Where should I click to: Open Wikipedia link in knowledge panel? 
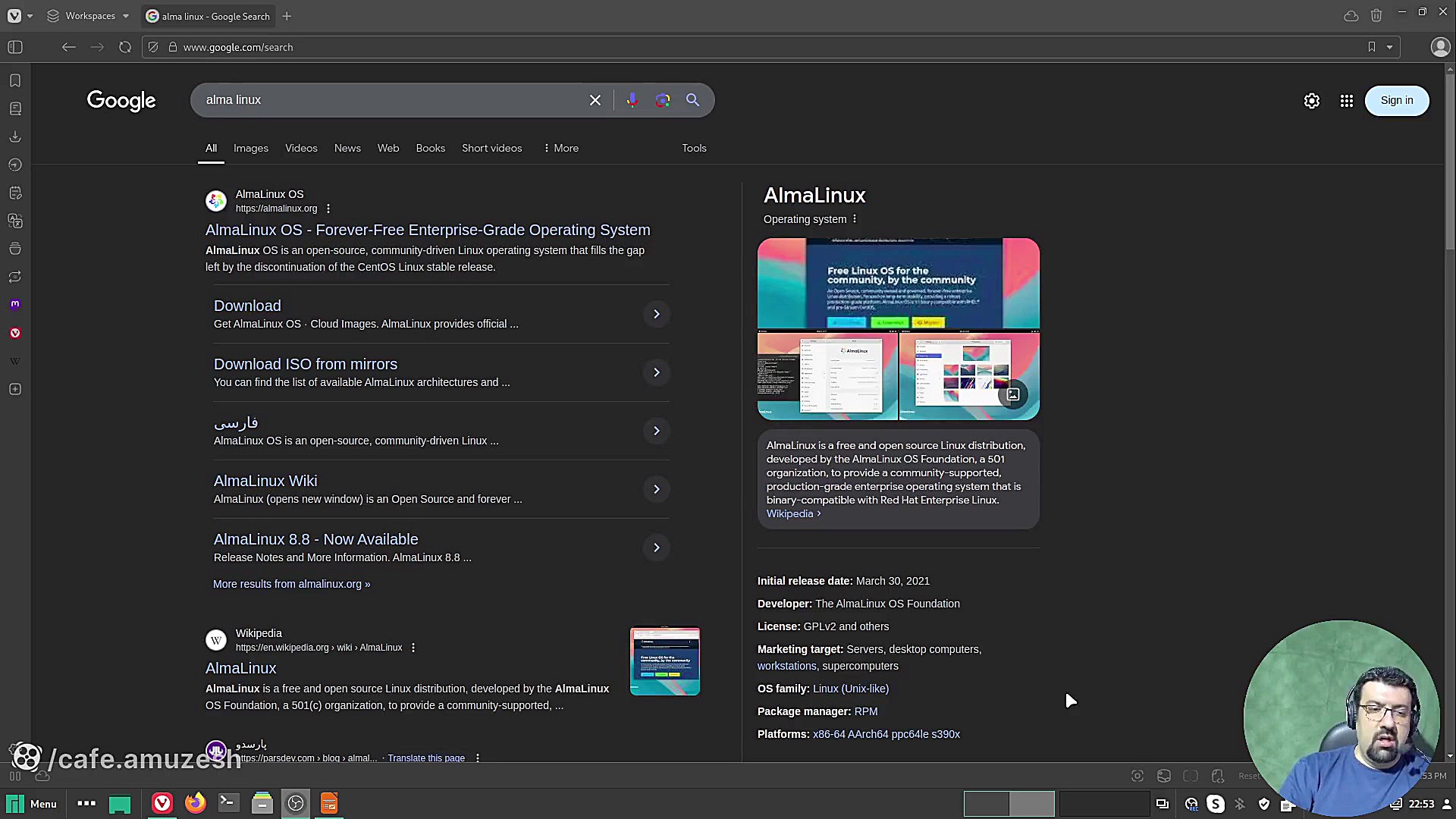tap(793, 513)
